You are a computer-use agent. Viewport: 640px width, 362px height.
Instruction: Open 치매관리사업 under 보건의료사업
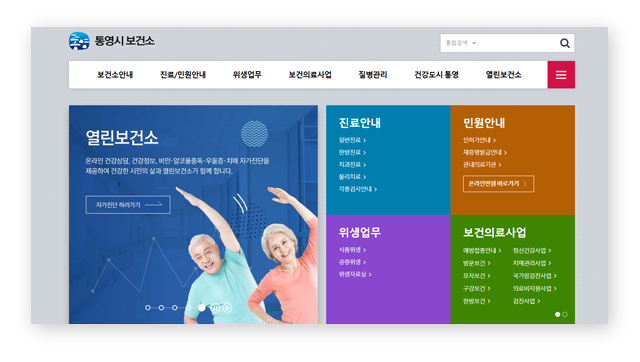532,263
